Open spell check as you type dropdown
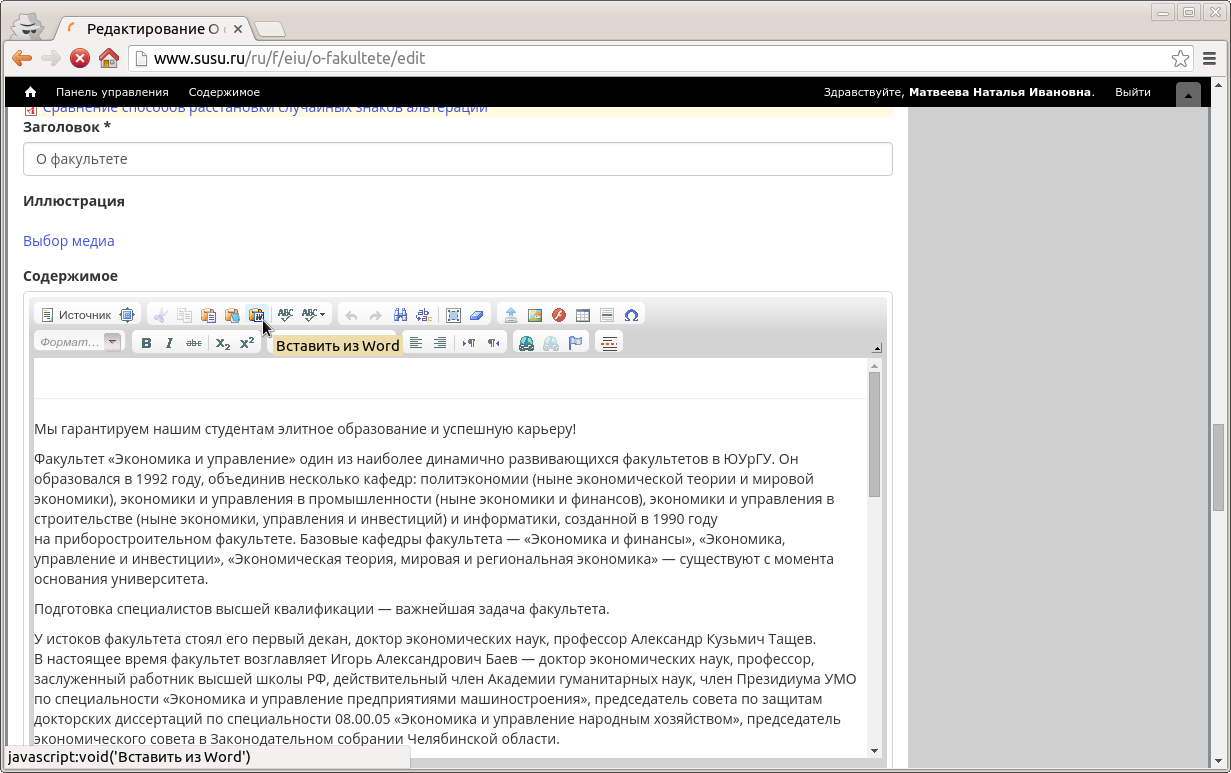Image resolution: width=1231 pixels, height=773 pixels. pyautogui.click(x=314, y=315)
